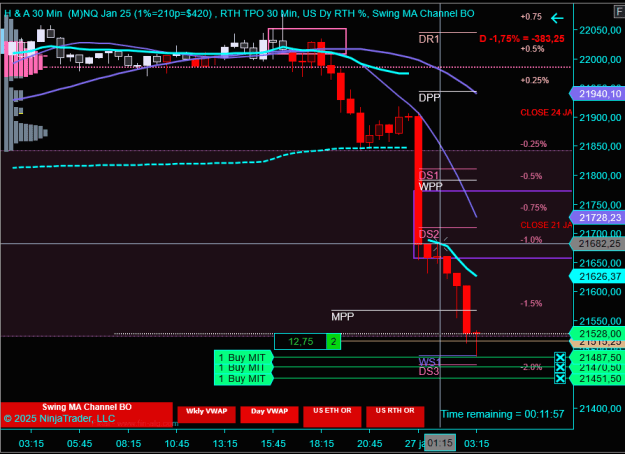The width and height of the screenshot is (625, 454).
Task: Click the 15:45 time axis label
Action: (x=273, y=443)
